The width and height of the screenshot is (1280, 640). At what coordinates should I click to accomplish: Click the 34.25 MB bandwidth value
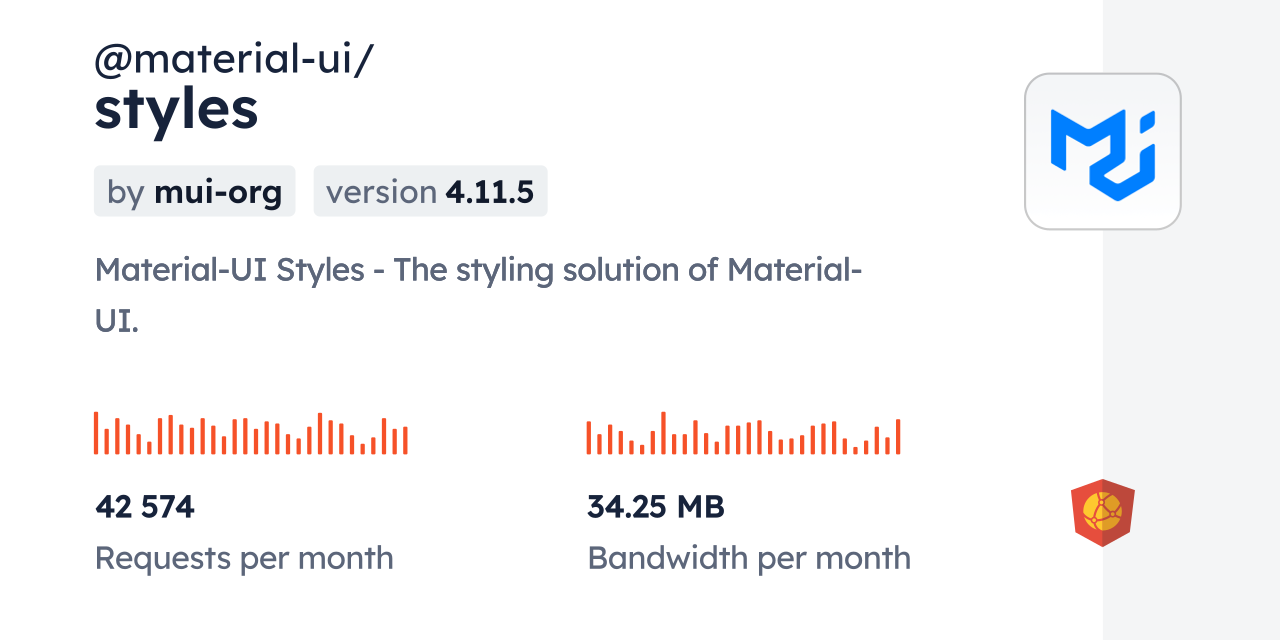coord(655,507)
